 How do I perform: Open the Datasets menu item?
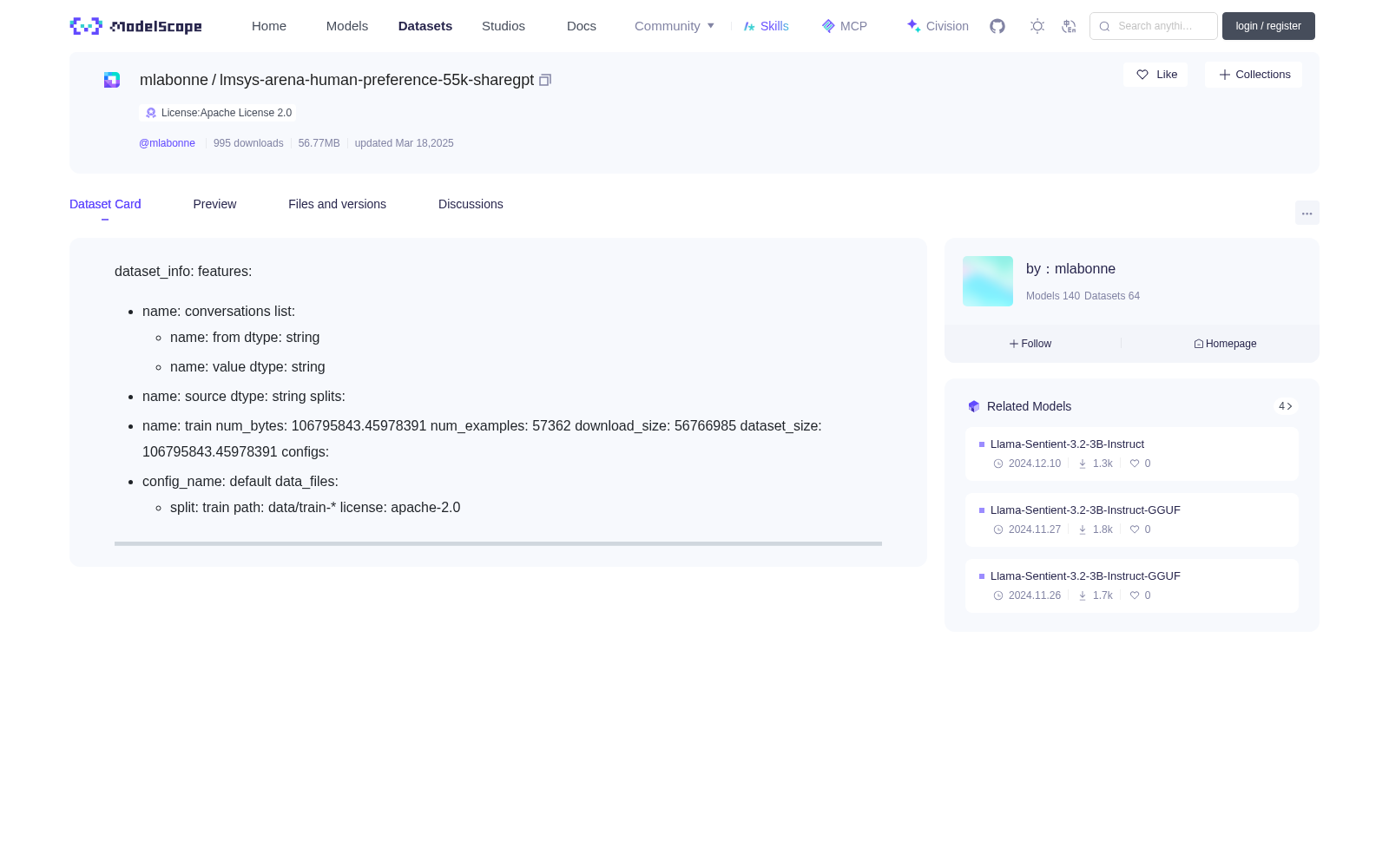[425, 26]
